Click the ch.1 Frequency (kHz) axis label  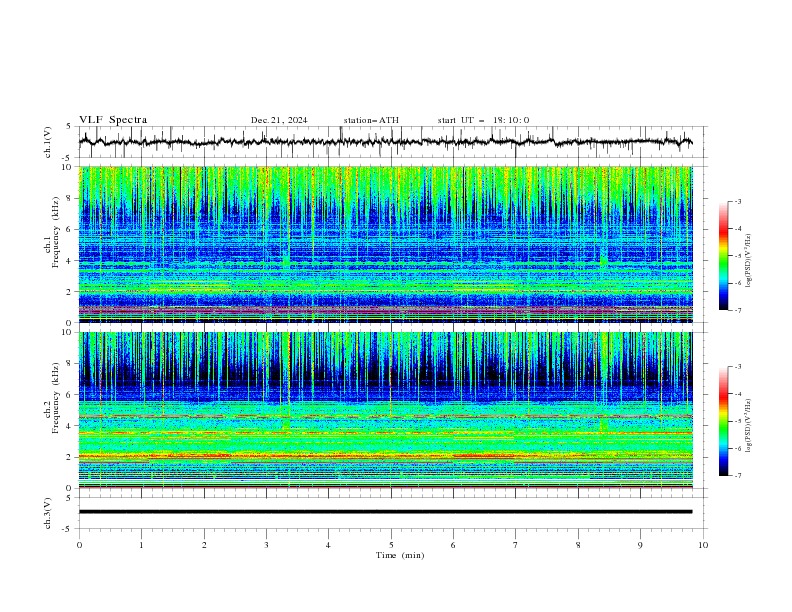52,232
